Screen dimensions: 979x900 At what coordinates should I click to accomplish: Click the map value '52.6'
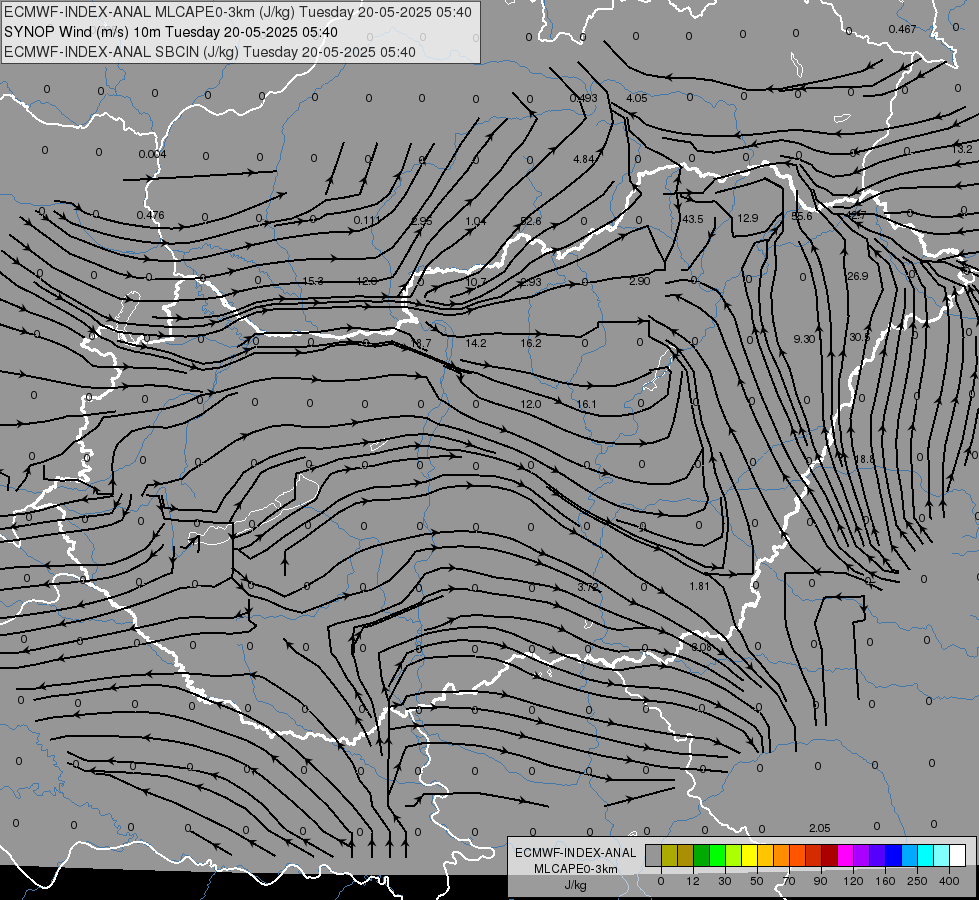pos(531,221)
